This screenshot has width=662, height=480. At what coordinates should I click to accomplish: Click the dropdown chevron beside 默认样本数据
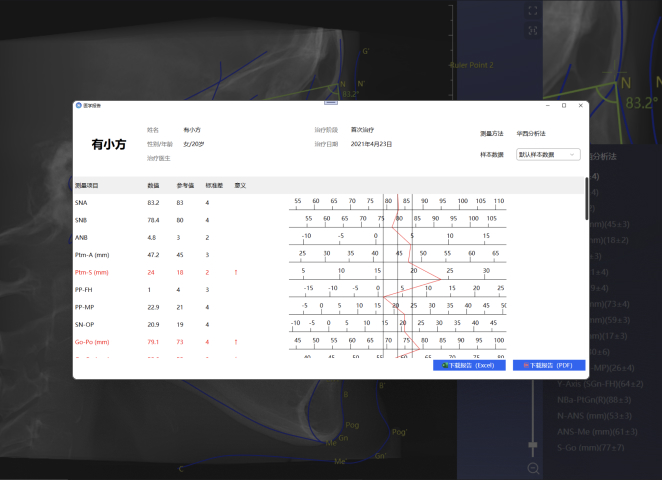[572, 155]
